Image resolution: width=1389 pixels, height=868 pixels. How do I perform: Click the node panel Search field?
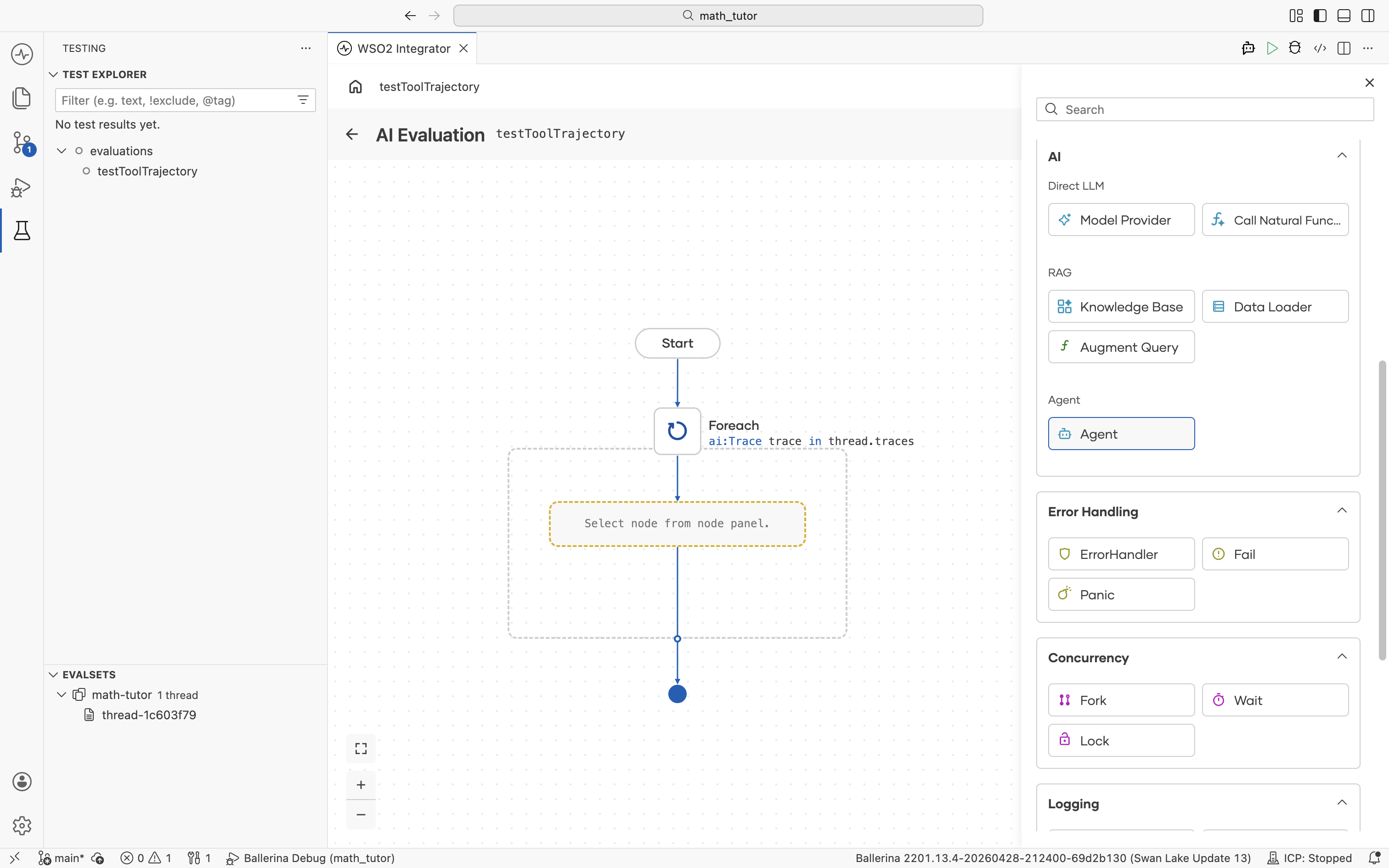1205,109
